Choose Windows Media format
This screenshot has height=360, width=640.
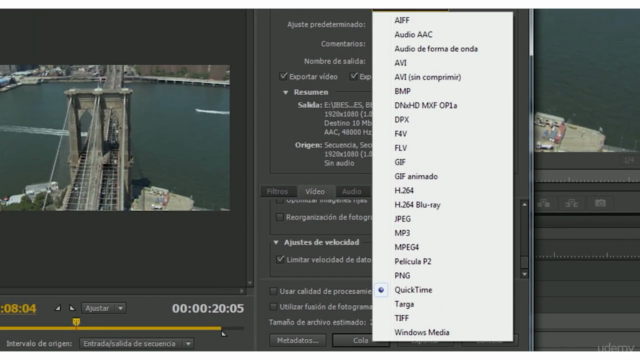[x=422, y=332]
